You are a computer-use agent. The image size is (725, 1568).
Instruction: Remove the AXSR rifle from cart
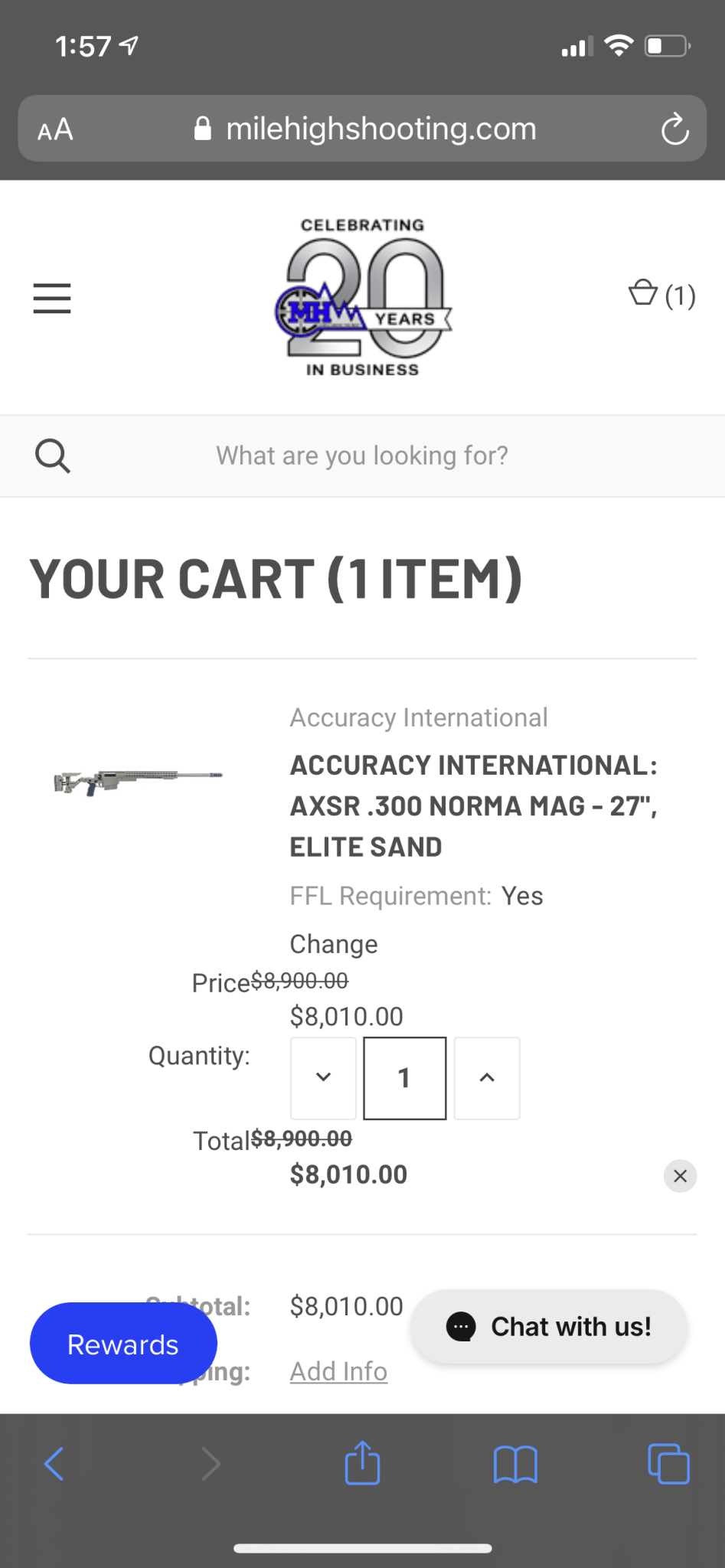click(x=680, y=1176)
